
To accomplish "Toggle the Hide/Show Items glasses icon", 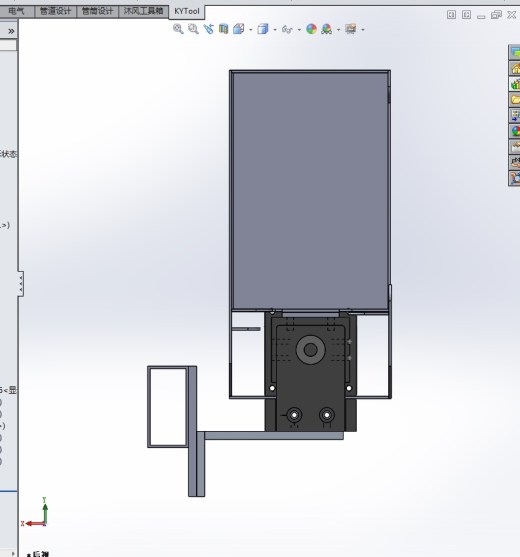I will (x=287, y=29).
